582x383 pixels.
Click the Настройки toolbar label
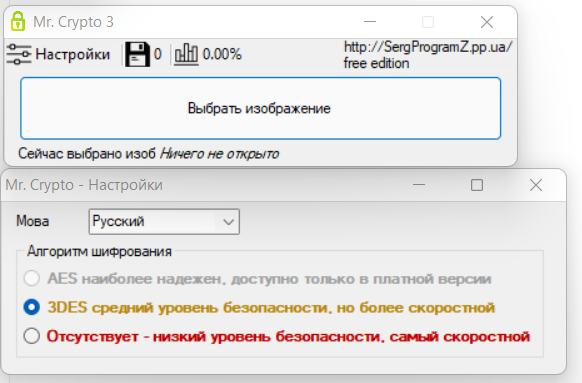[73, 54]
